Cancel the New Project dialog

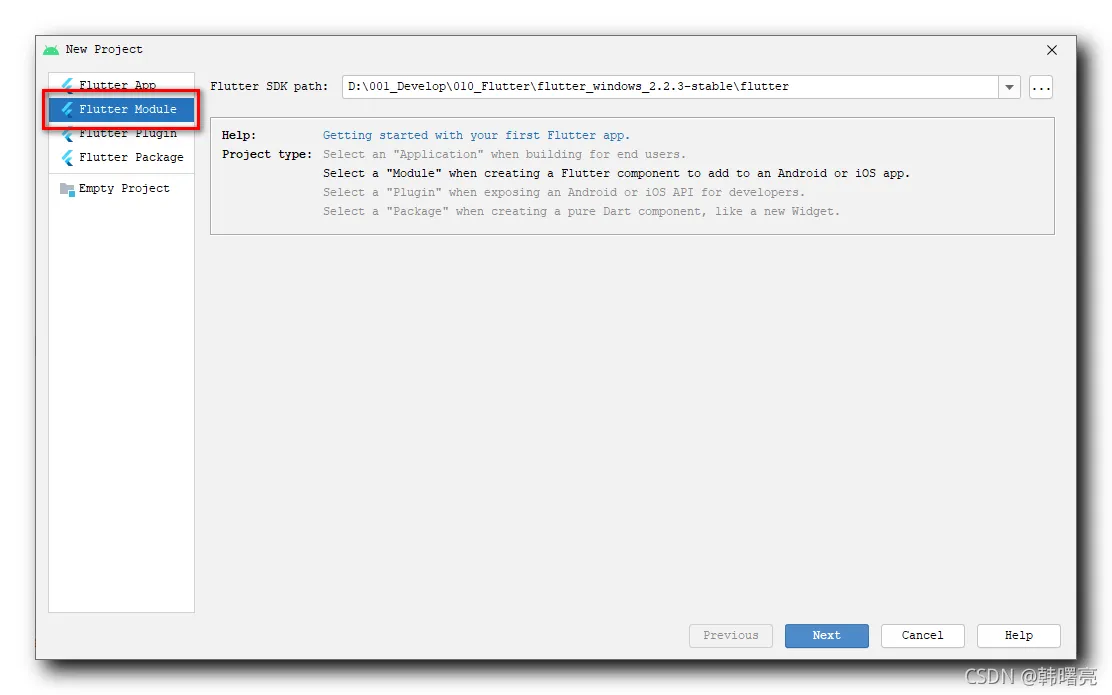point(922,635)
